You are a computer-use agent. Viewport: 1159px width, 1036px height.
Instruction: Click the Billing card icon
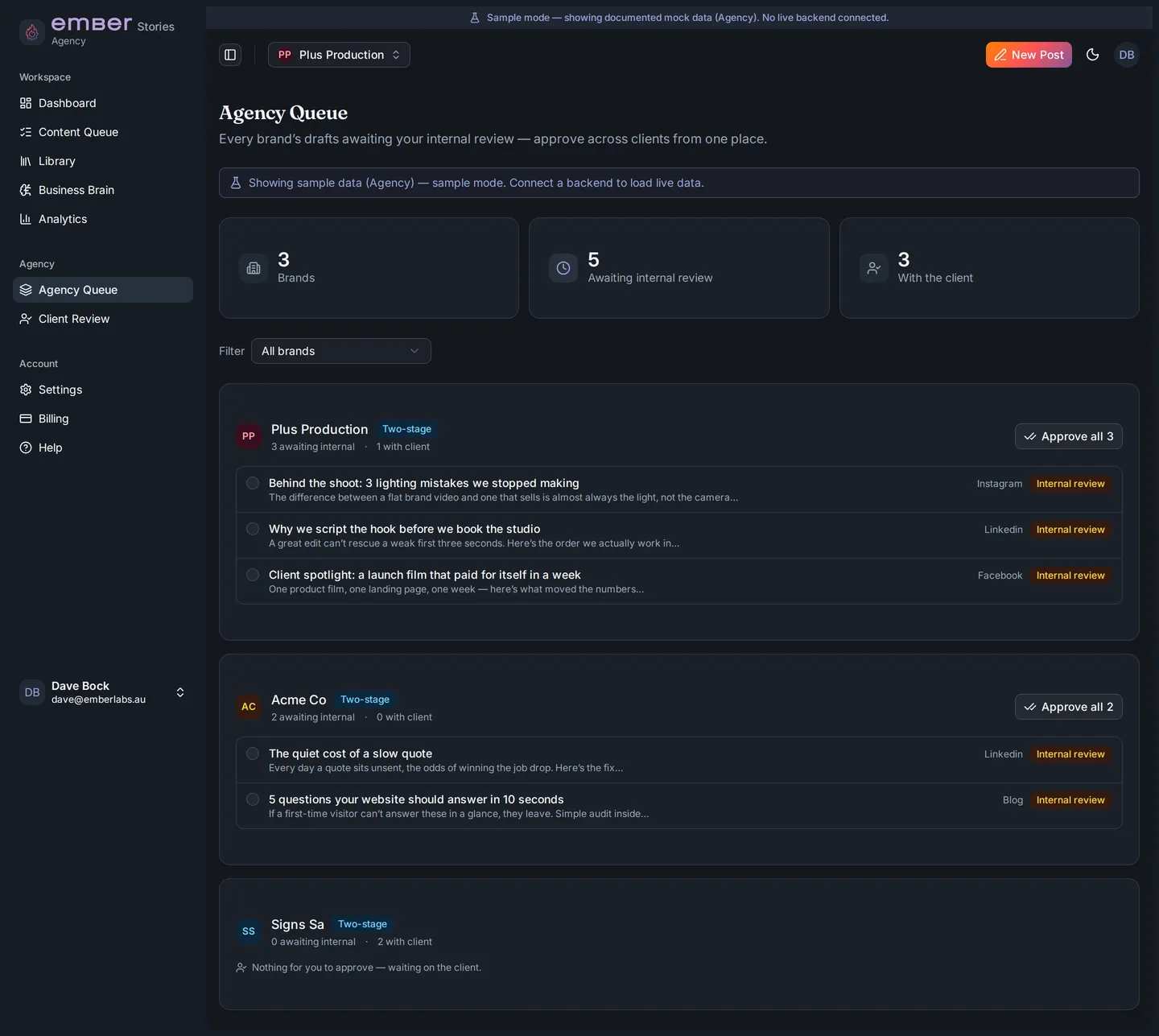point(26,419)
